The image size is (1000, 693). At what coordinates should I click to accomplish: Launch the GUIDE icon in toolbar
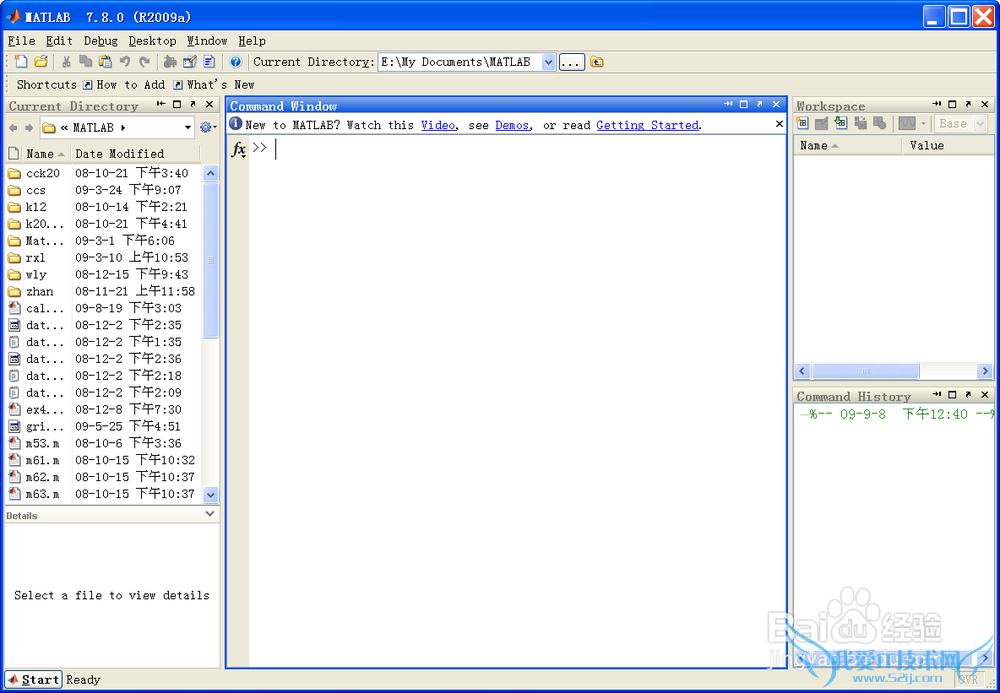coord(189,62)
